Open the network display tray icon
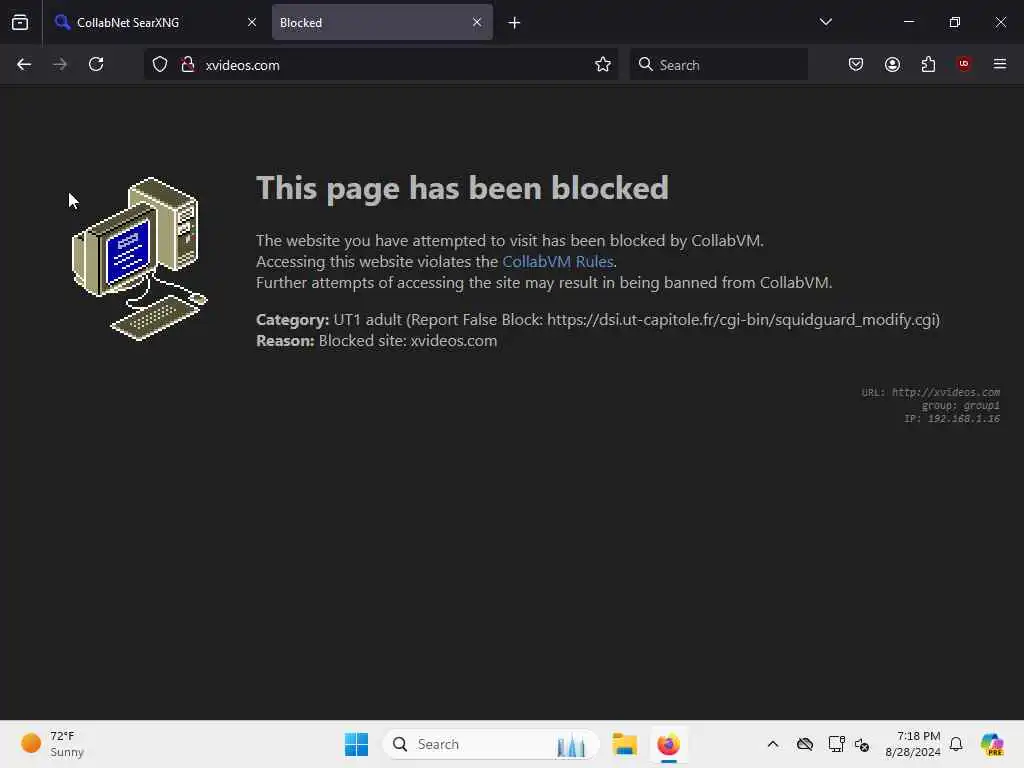 836,744
